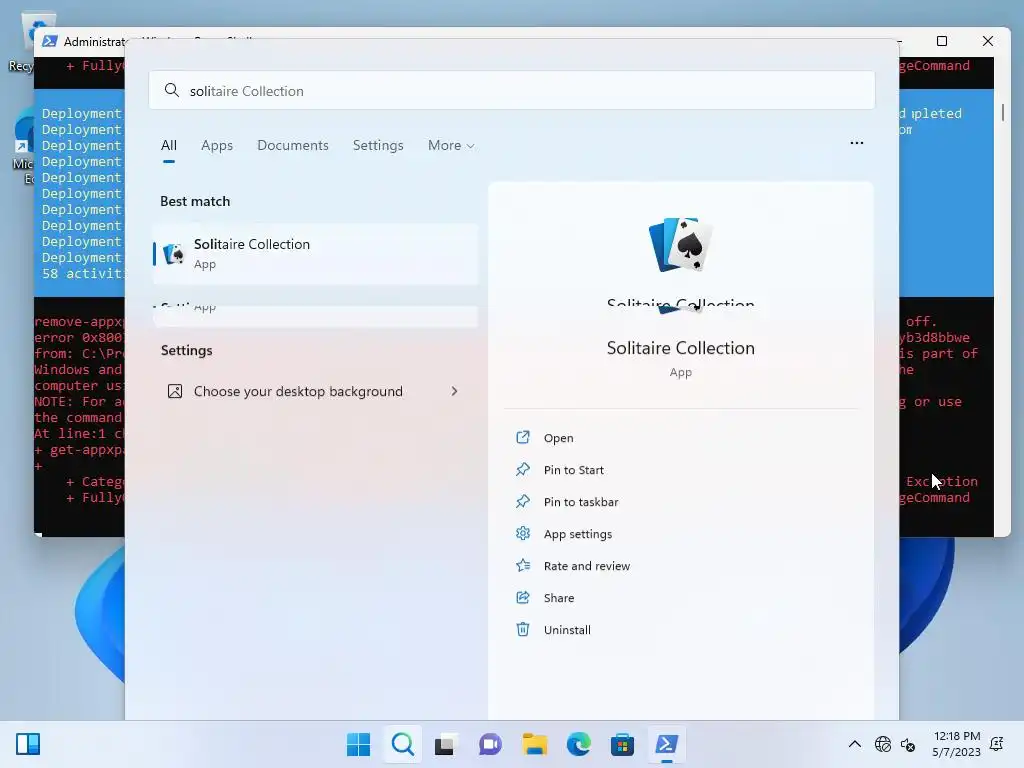Click the pin icon beside Pin to Start
Image resolution: width=1024 pixels, height=768 pixels.
pos(522,469)
